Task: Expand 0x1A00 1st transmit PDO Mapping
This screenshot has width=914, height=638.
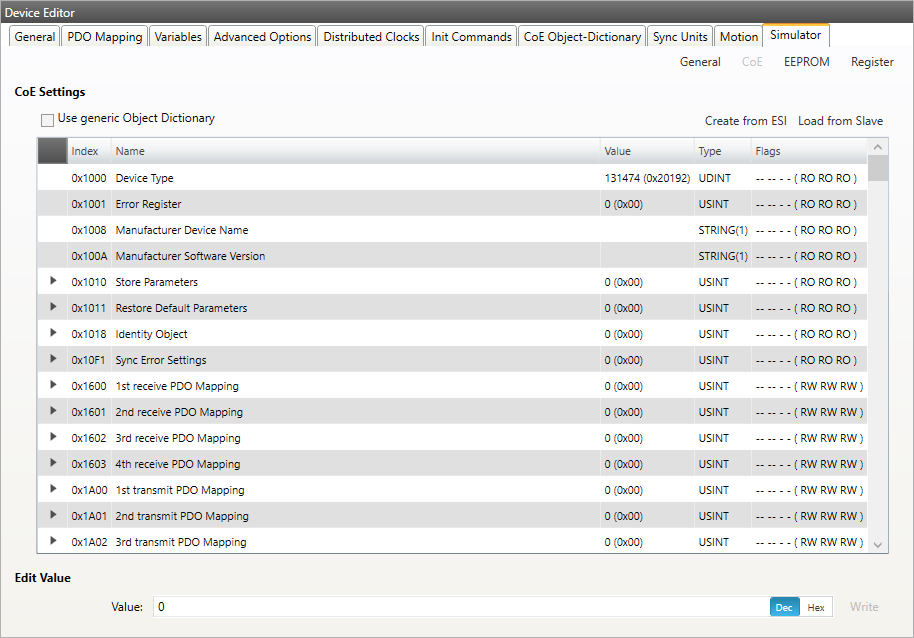Action: click(x=53, y=489)
